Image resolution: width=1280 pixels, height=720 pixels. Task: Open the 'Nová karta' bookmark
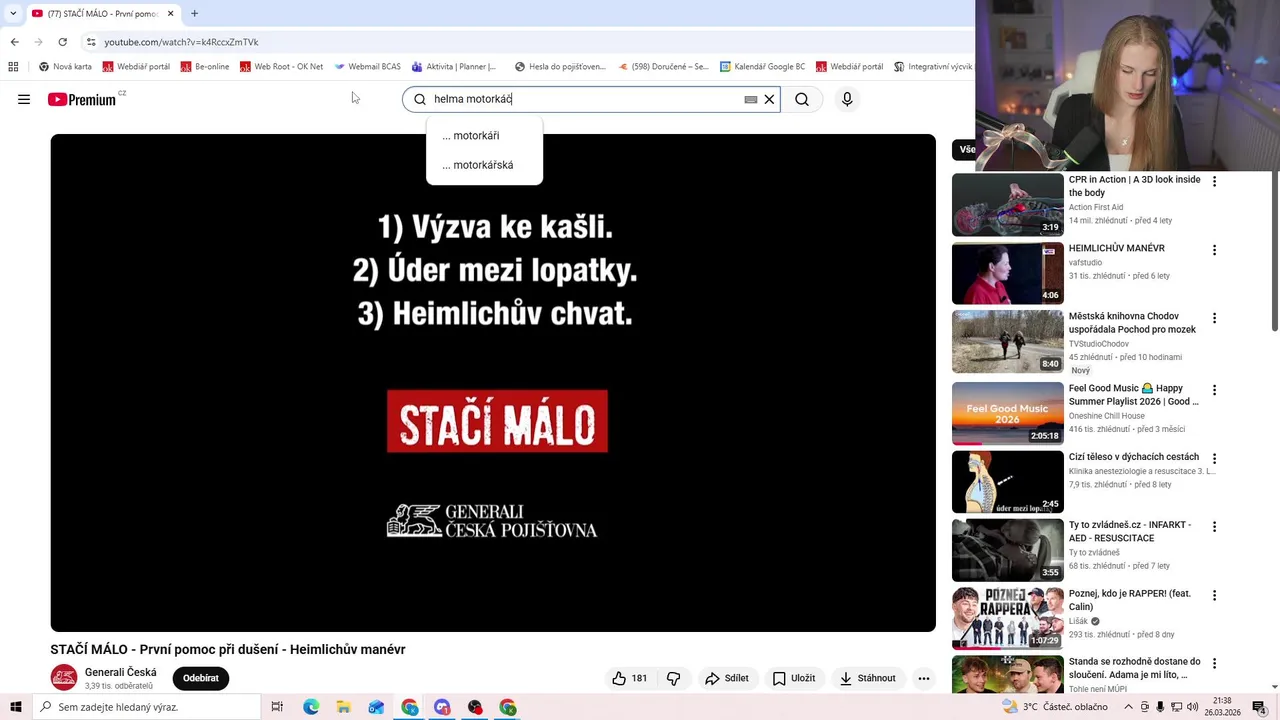65,67
